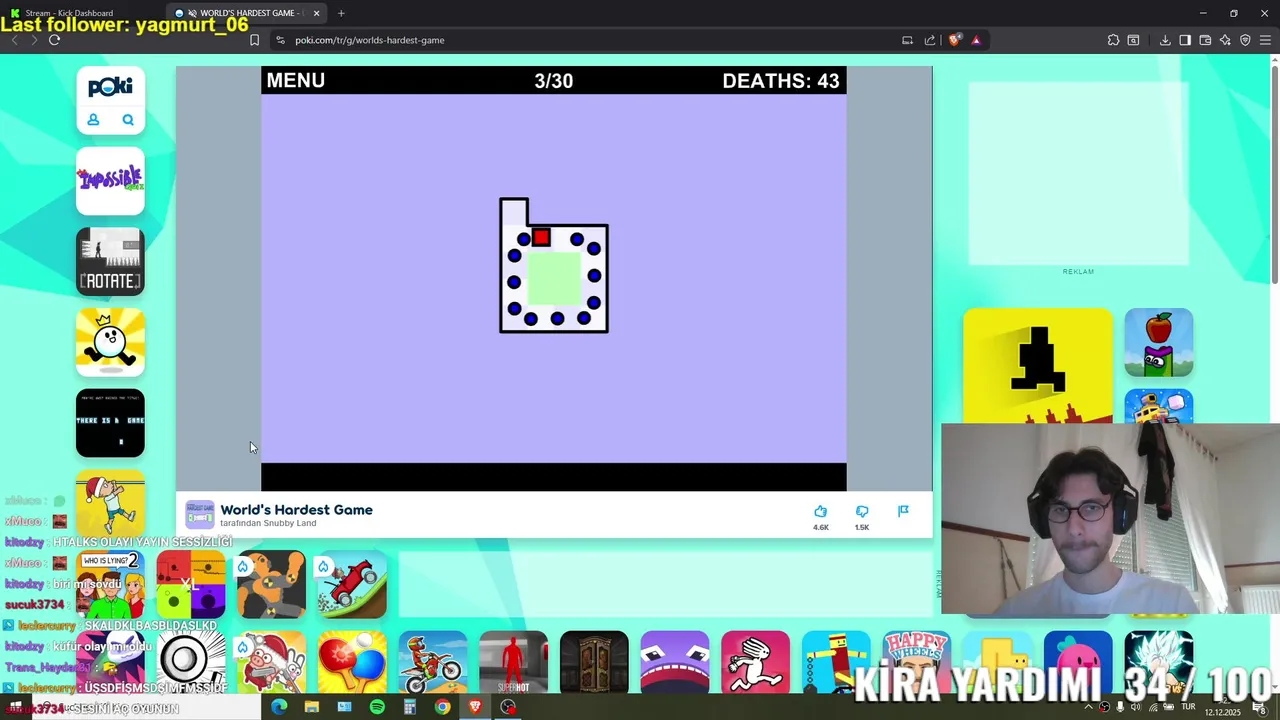This screenshot has width=1280, height=720.
Task: Open the Poki home logo
Action: coord(110,87)
